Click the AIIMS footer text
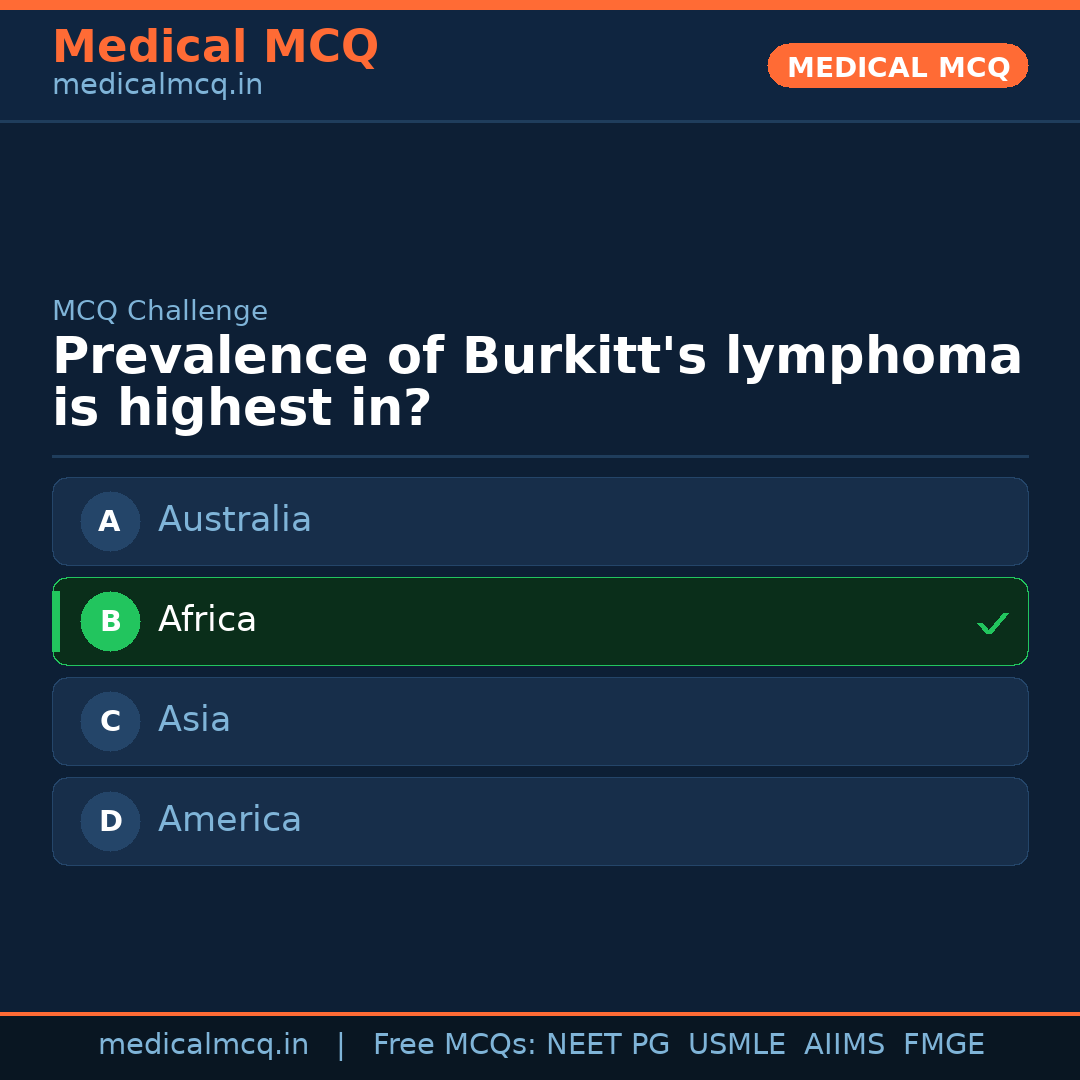This screenshot has height=1080, width=1080. click(x=844, y=1045)
